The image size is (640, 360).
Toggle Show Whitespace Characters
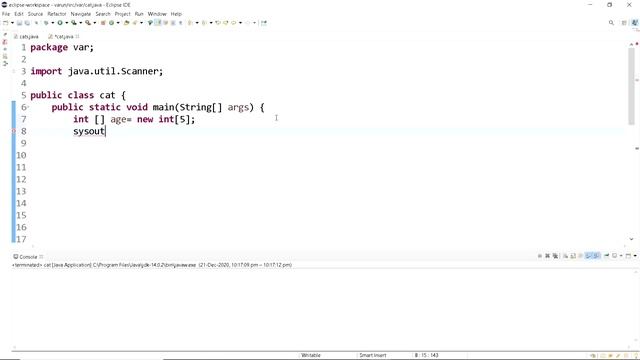180,23
